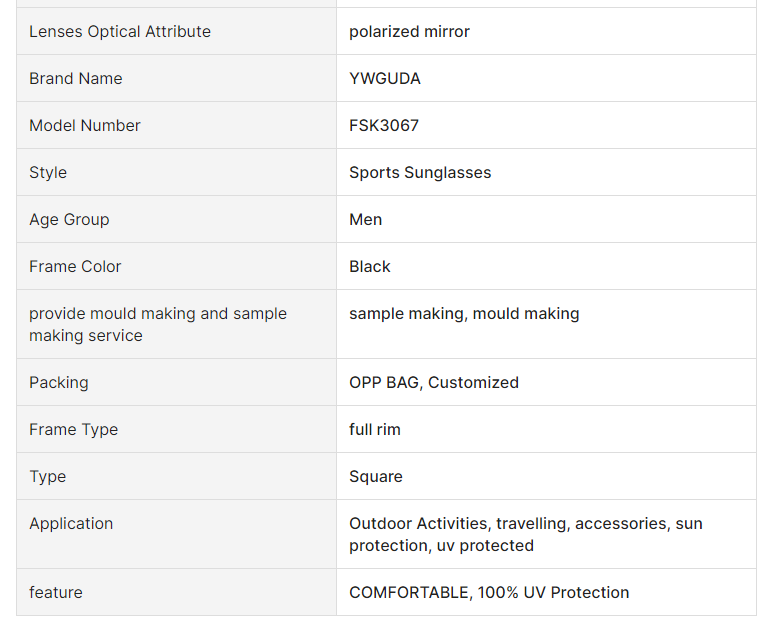The width and height of the screenshot is (758, 626).
Task: Click the 'provide mould making' service label
Action: [158, 324]
